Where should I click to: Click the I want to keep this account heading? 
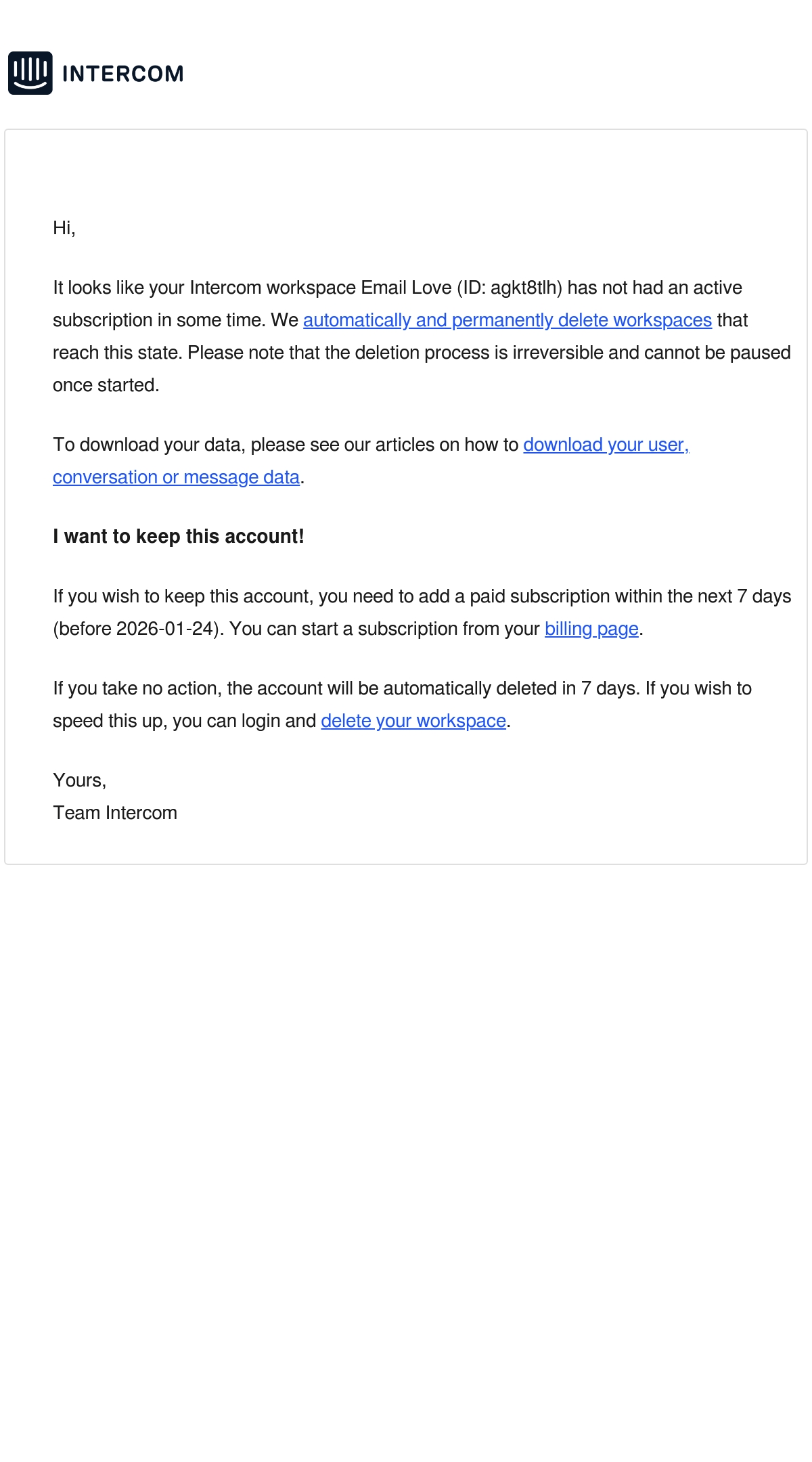click(x=179, y=537)
